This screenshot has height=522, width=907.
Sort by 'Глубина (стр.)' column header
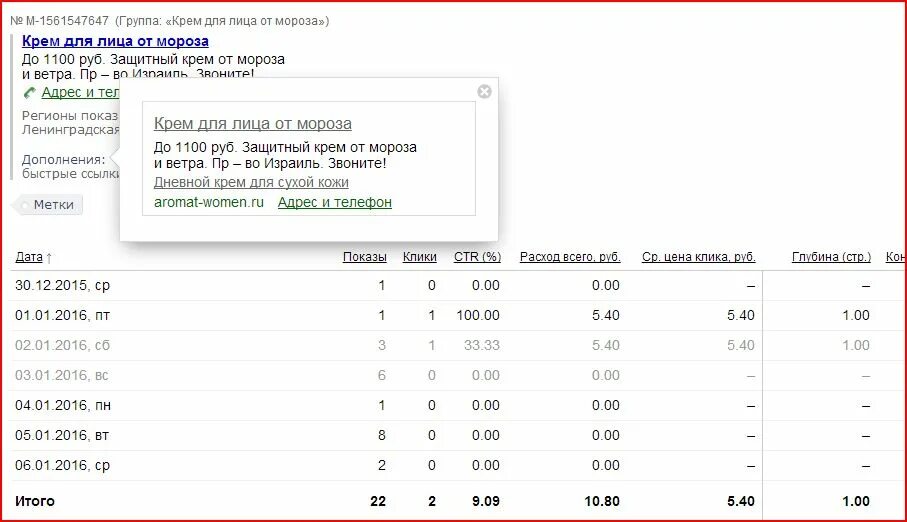point(831,257)
